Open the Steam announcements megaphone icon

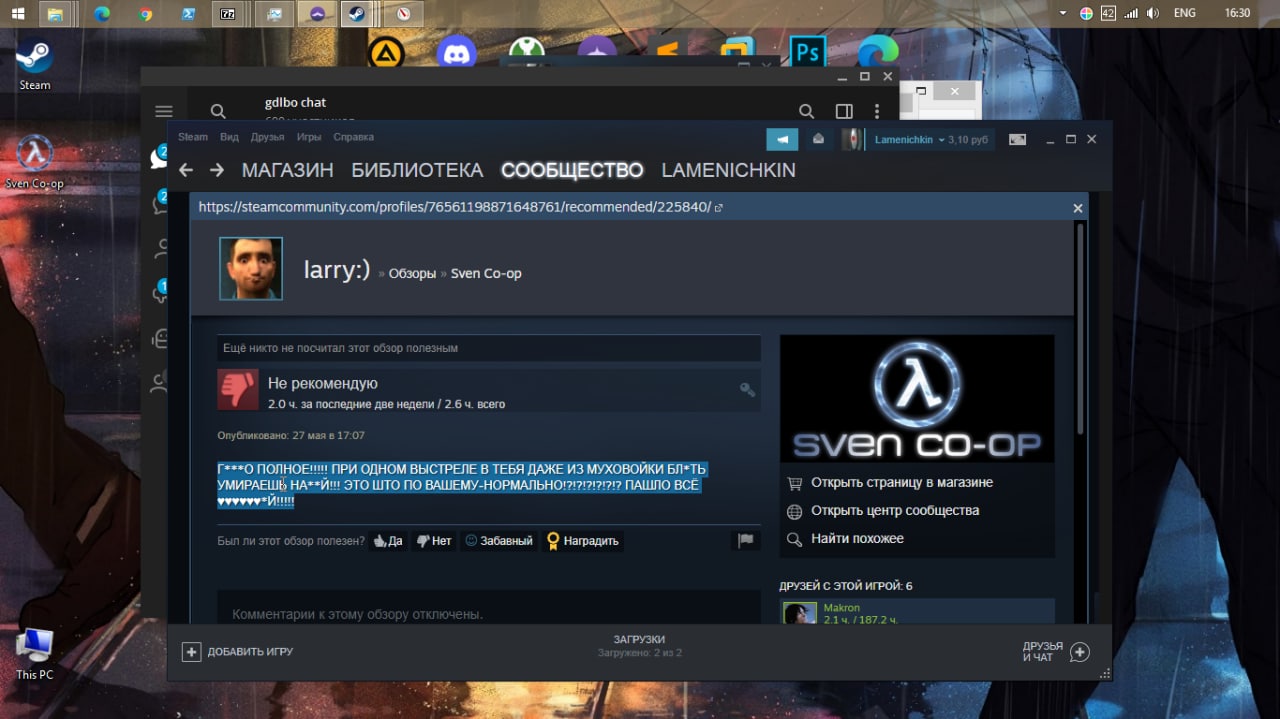click(x=784, y=139)
